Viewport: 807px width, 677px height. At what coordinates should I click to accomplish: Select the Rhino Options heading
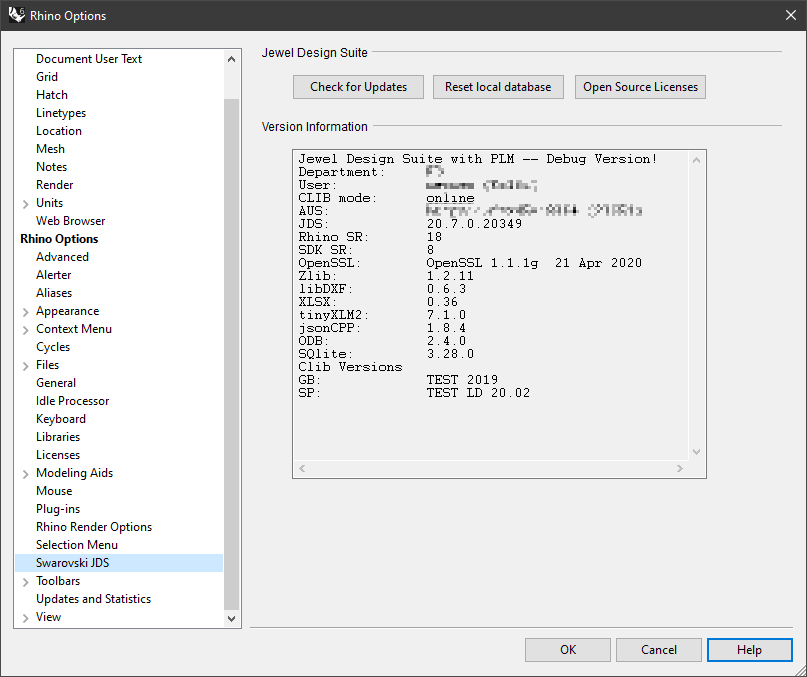[59, 239]
